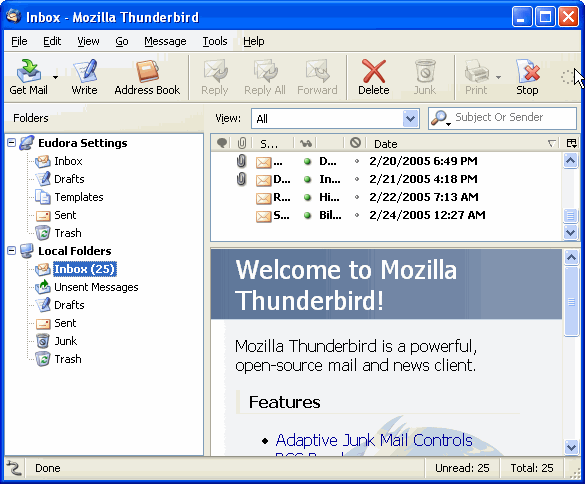Open the View filter dropdown showing All
This screenshot has width=585, height=484.
click(x=335, y=119)
